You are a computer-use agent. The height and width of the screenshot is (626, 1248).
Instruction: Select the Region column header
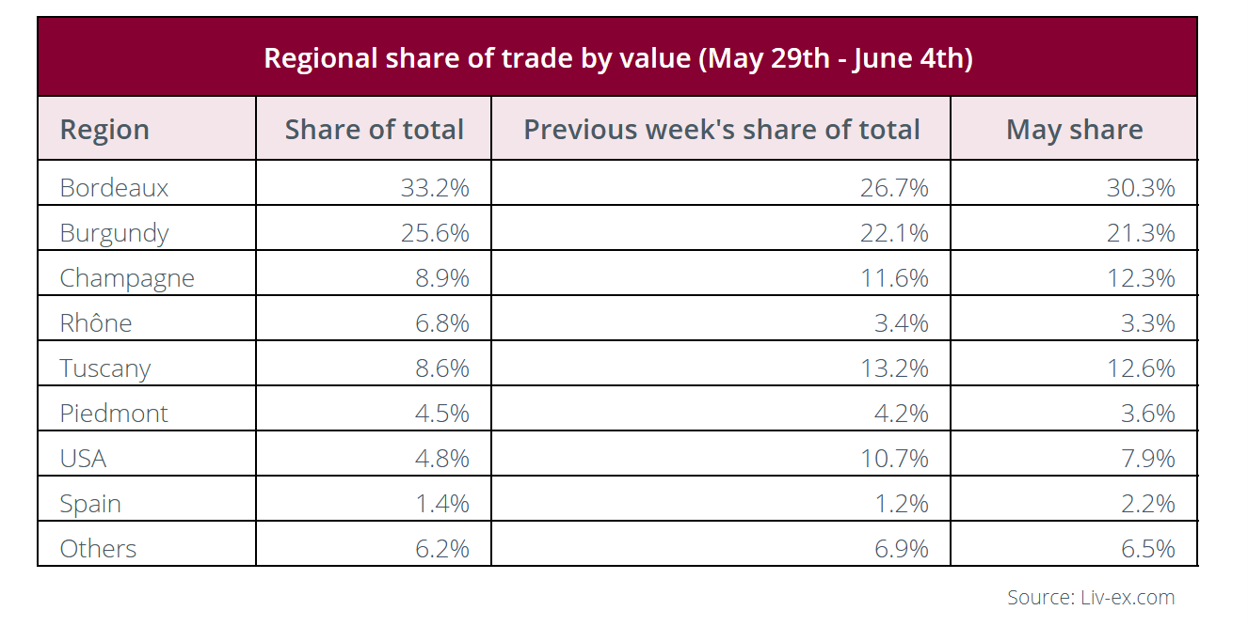click(105, 130)
